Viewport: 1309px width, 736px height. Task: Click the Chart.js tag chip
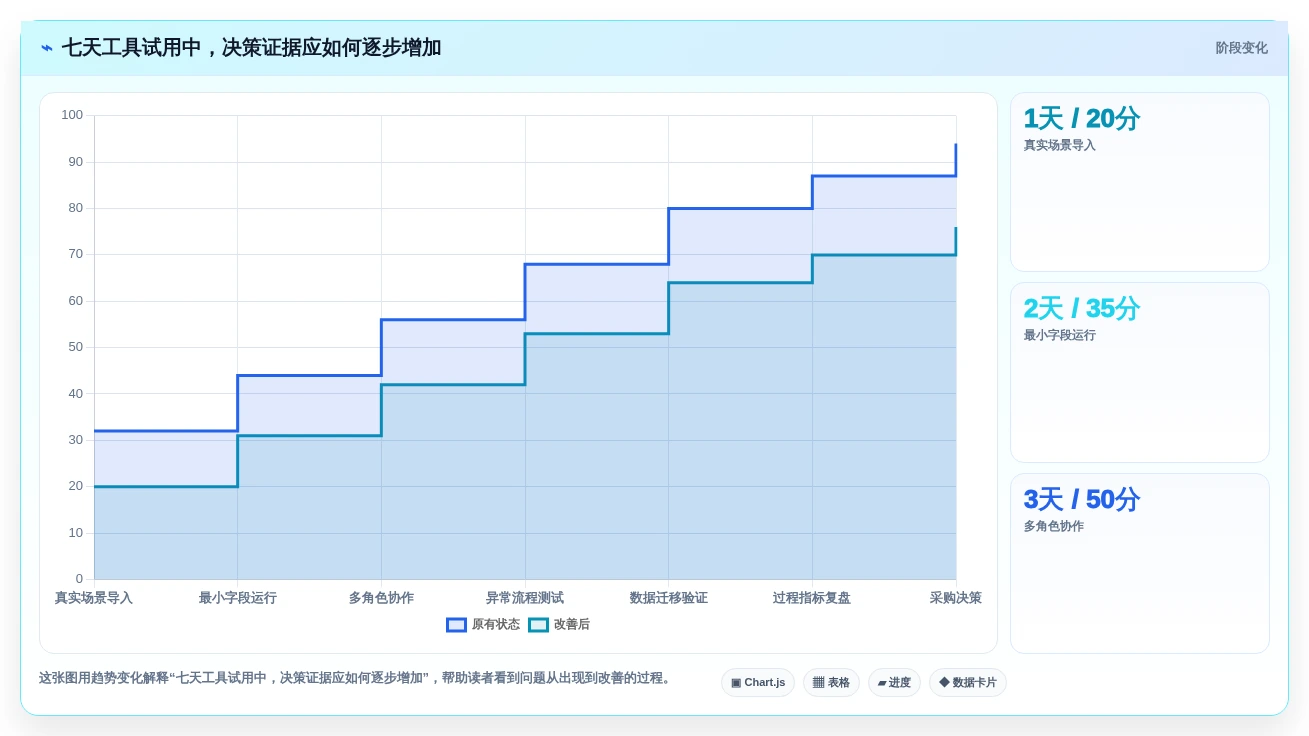[x=758, y=683]
